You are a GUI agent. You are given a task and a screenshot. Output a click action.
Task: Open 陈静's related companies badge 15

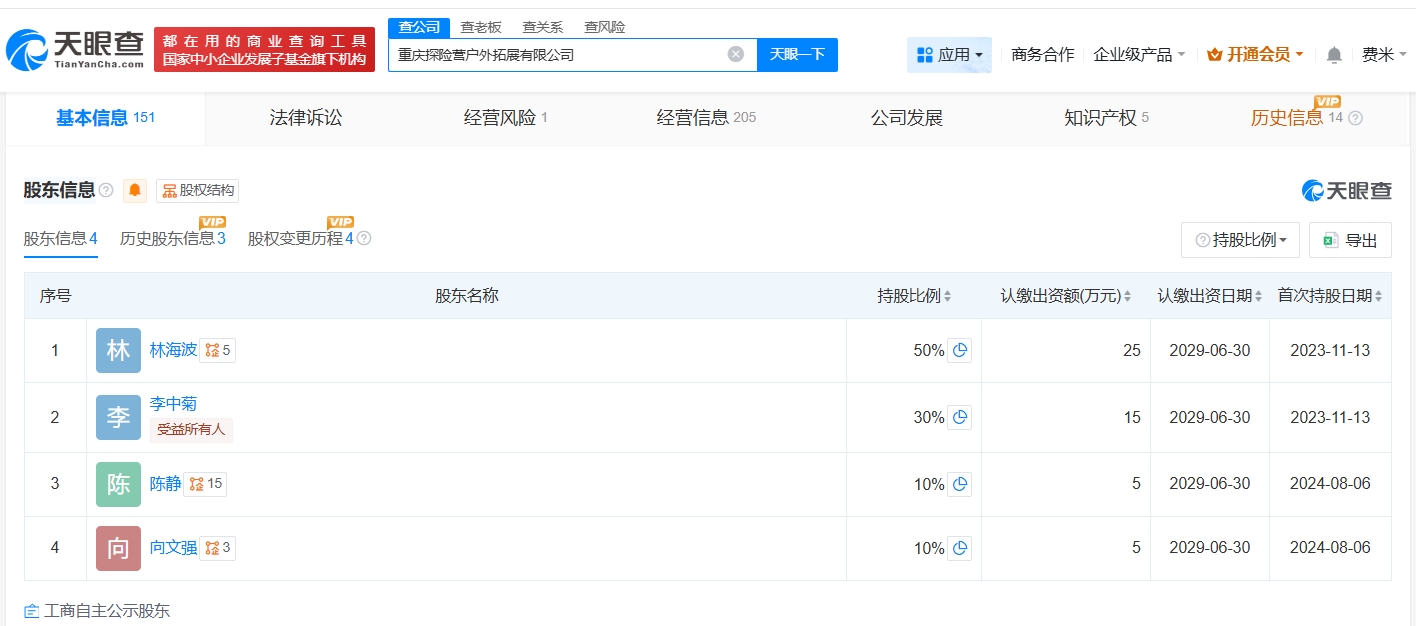[x=206, y=484]
